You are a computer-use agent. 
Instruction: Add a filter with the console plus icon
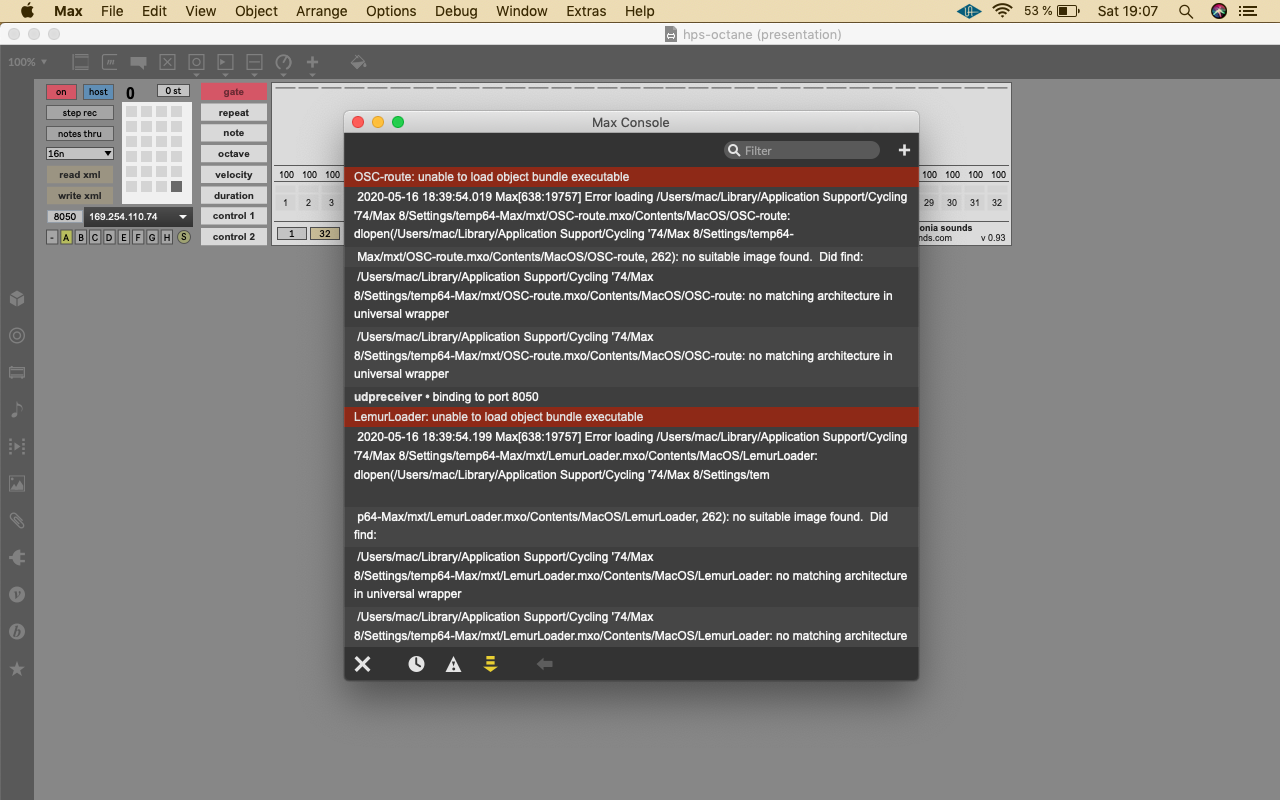point(904,150)
